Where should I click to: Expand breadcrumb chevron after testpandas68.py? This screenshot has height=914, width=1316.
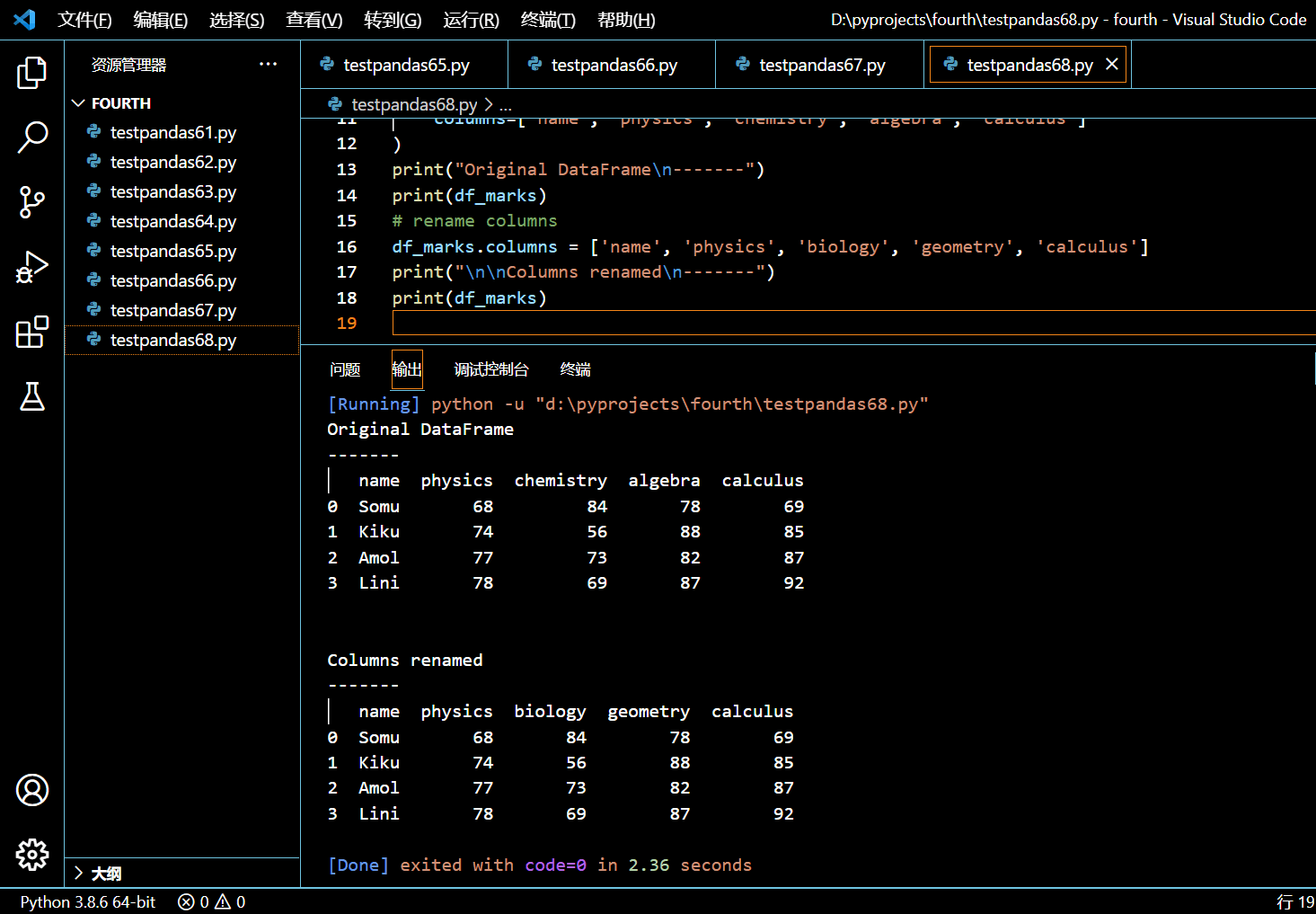[489, 104]
